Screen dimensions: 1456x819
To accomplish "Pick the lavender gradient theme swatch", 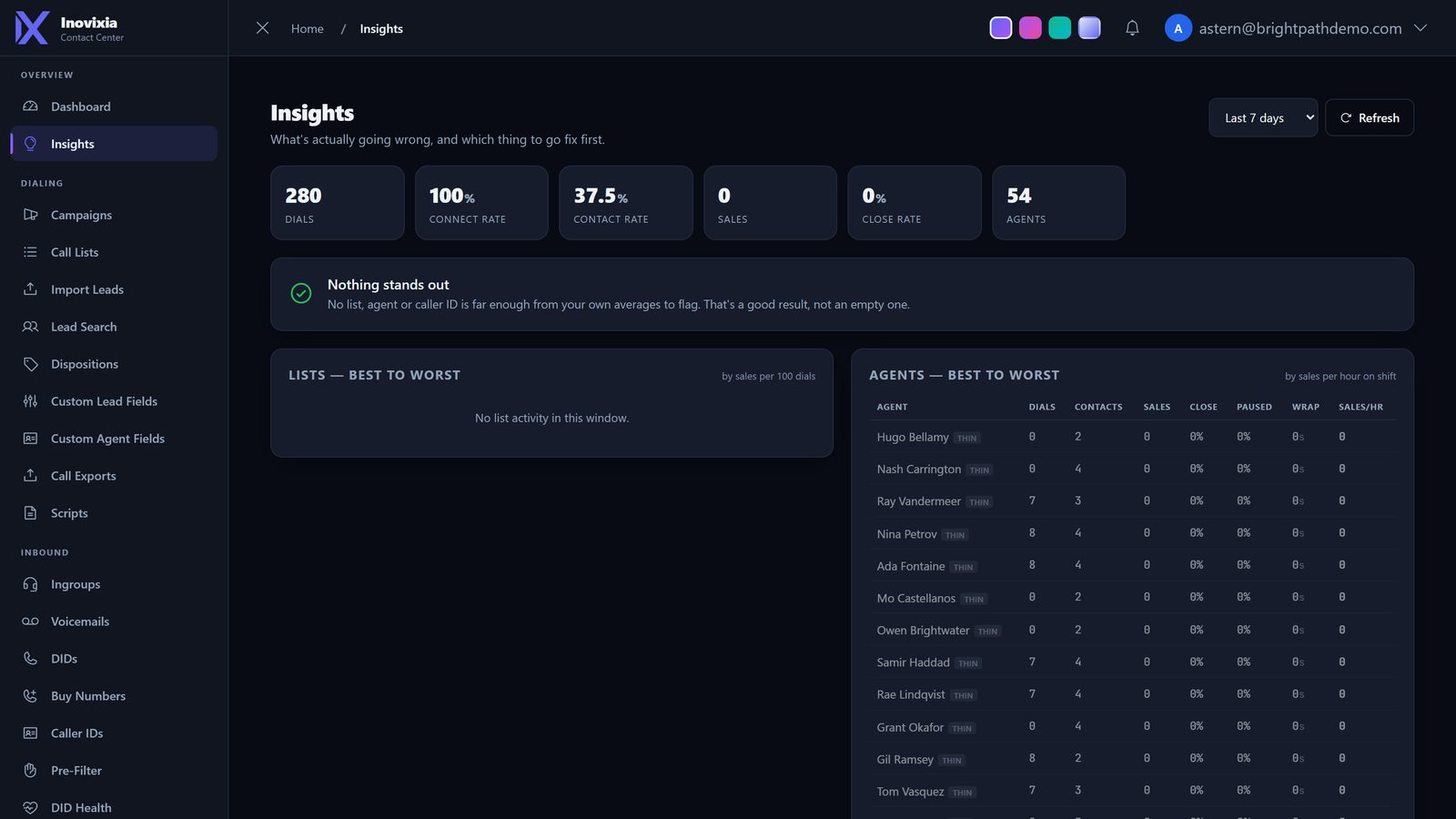I will 1089,28.
